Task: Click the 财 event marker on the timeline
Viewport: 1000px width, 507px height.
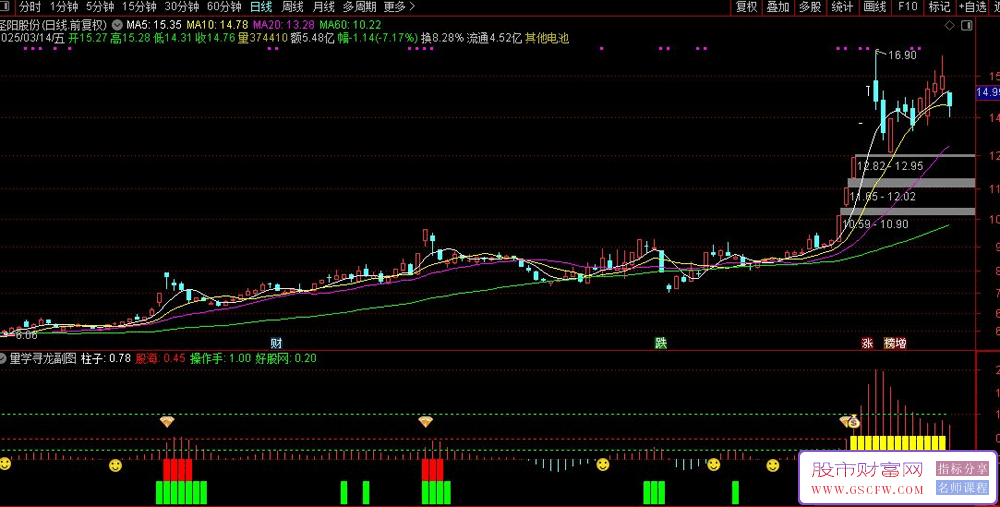Action: tap(276, 343)
